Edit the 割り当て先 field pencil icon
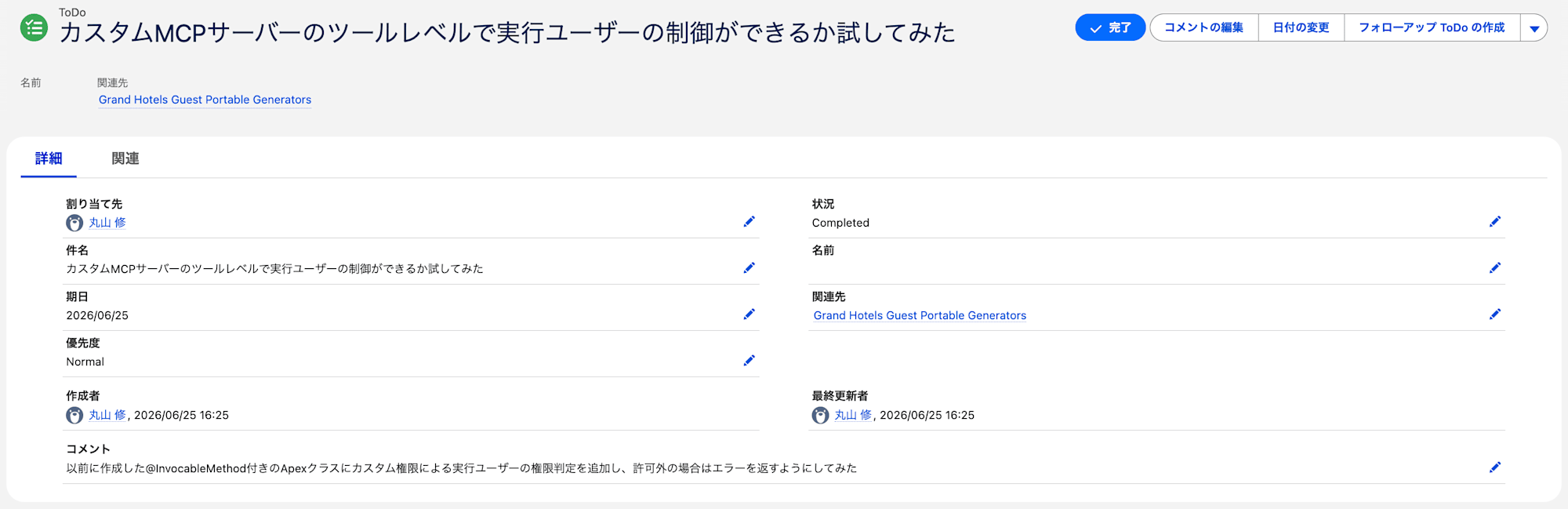Screen dimensions: 1568x509 [749, 222]
